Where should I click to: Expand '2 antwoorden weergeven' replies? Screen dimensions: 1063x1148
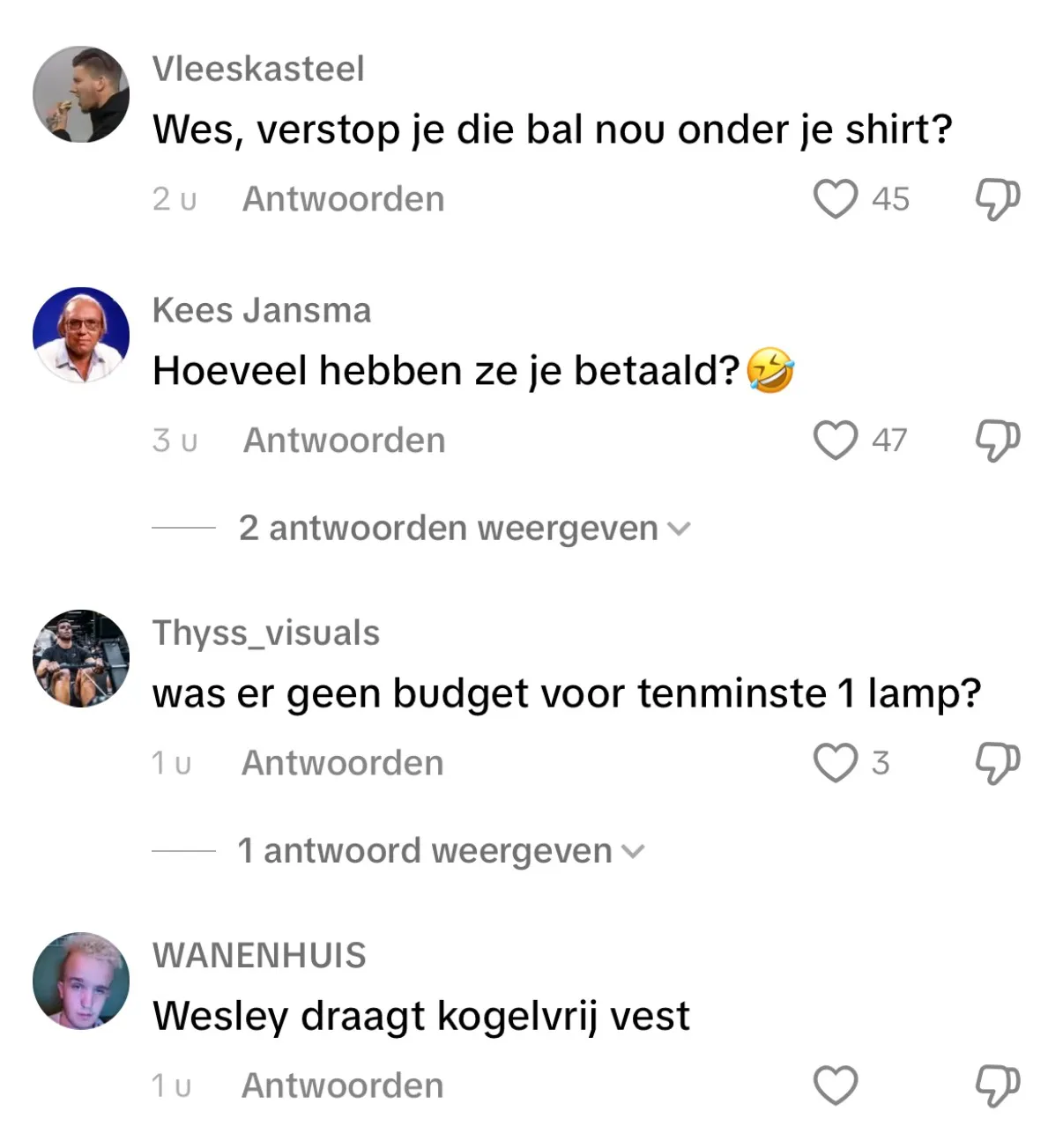[465, 528]
